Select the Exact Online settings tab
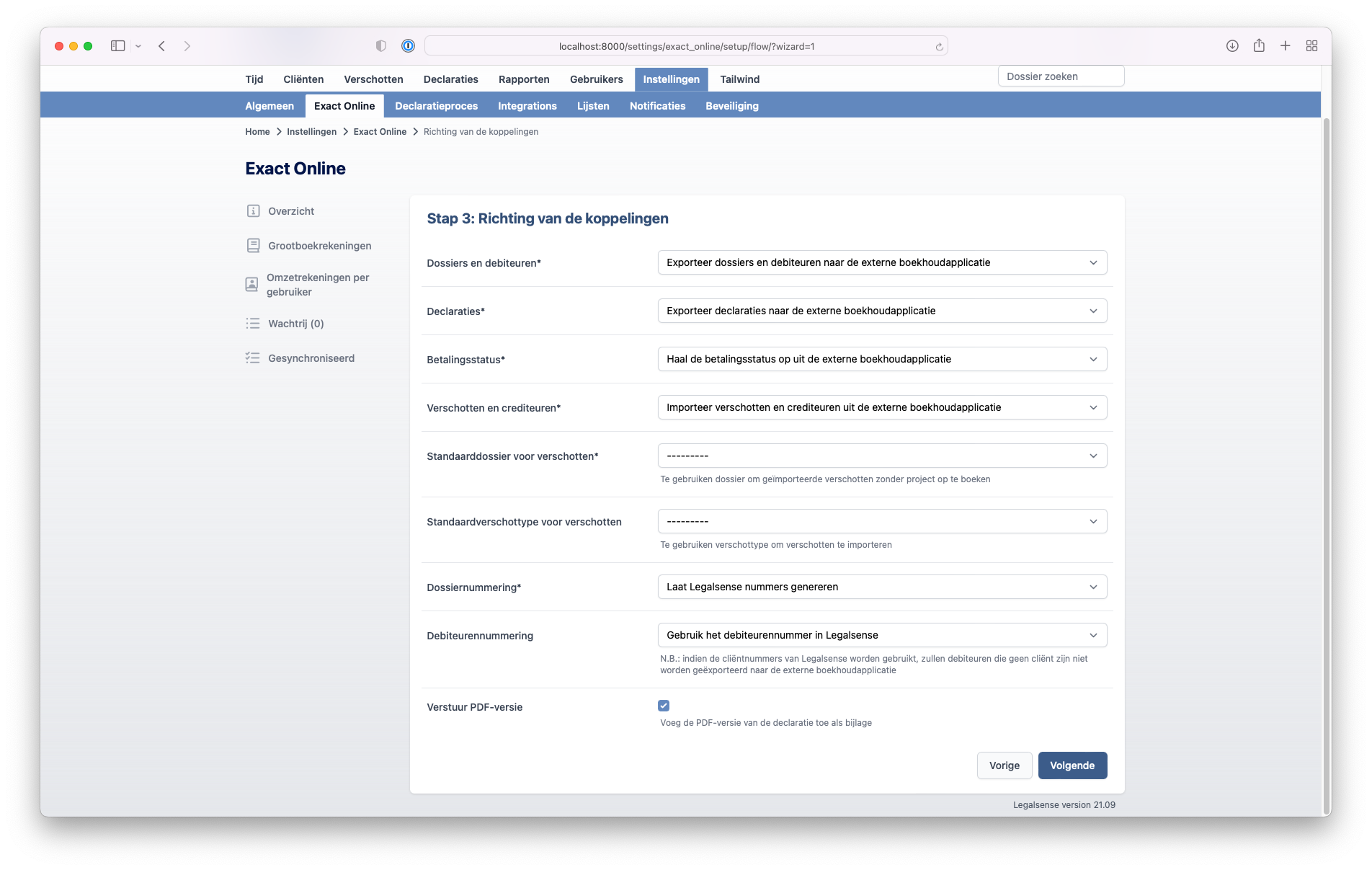Viewport: 1372px width, 870px height. tap(344, 106)
